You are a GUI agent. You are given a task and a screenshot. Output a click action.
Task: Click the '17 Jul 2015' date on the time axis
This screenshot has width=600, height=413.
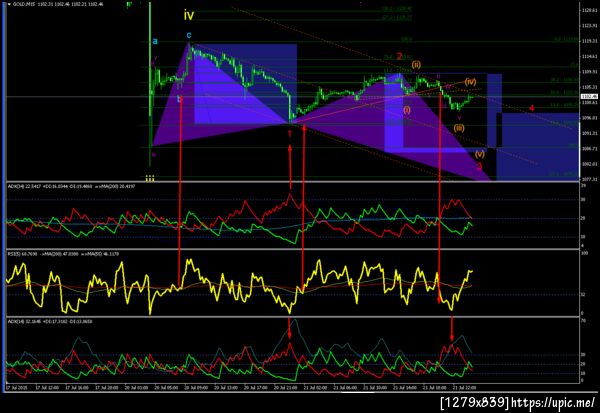(x=16, y=387)
